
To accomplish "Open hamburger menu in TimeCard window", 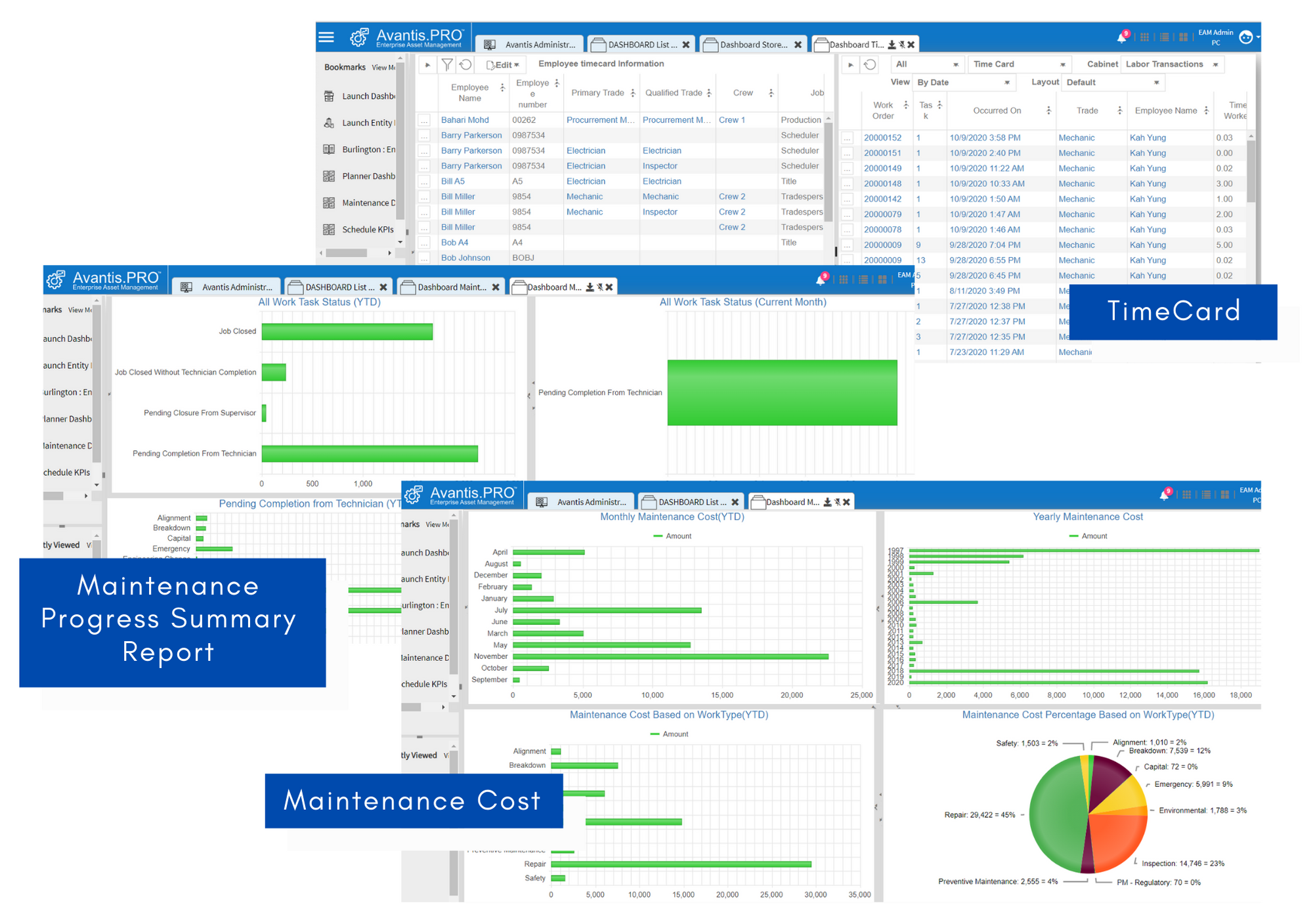I will click(x=326, y=37).
